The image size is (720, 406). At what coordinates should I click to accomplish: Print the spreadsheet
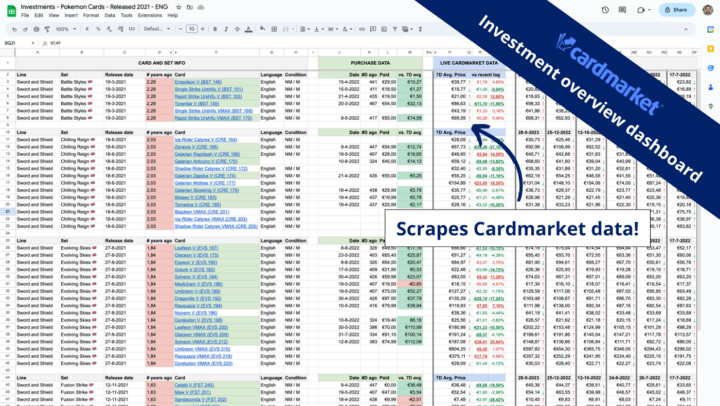(36, 29)
